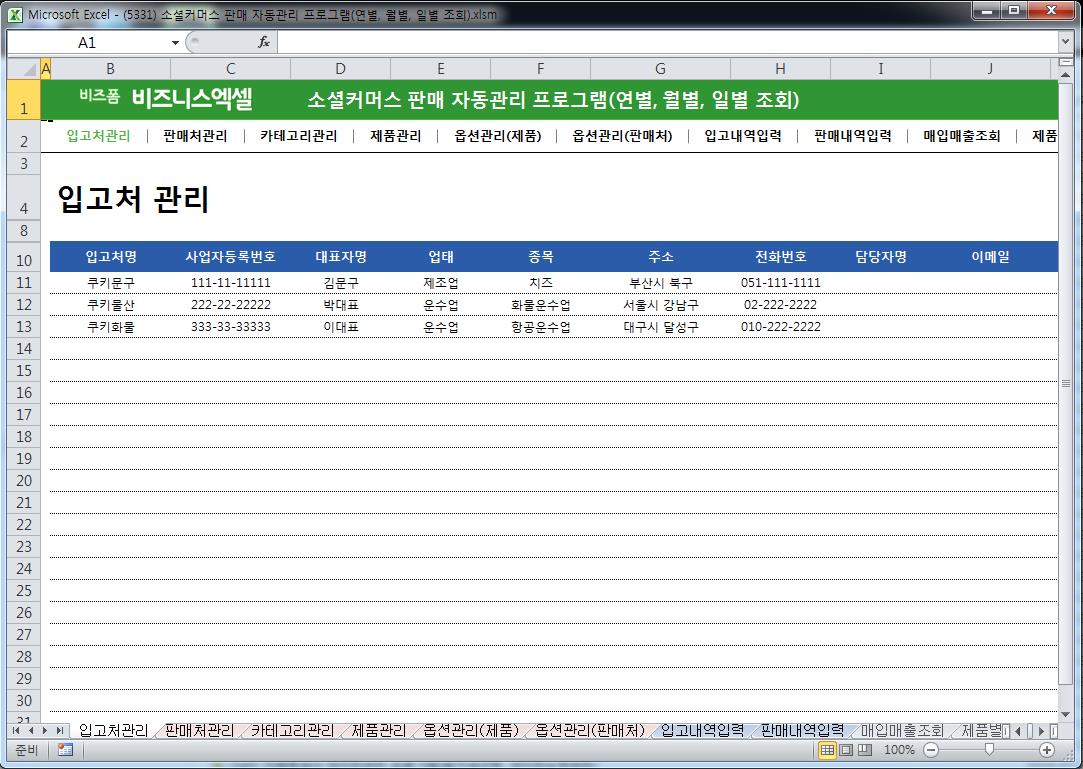Click vertical scrollbar down arrow

click(x=1066, y=714)
